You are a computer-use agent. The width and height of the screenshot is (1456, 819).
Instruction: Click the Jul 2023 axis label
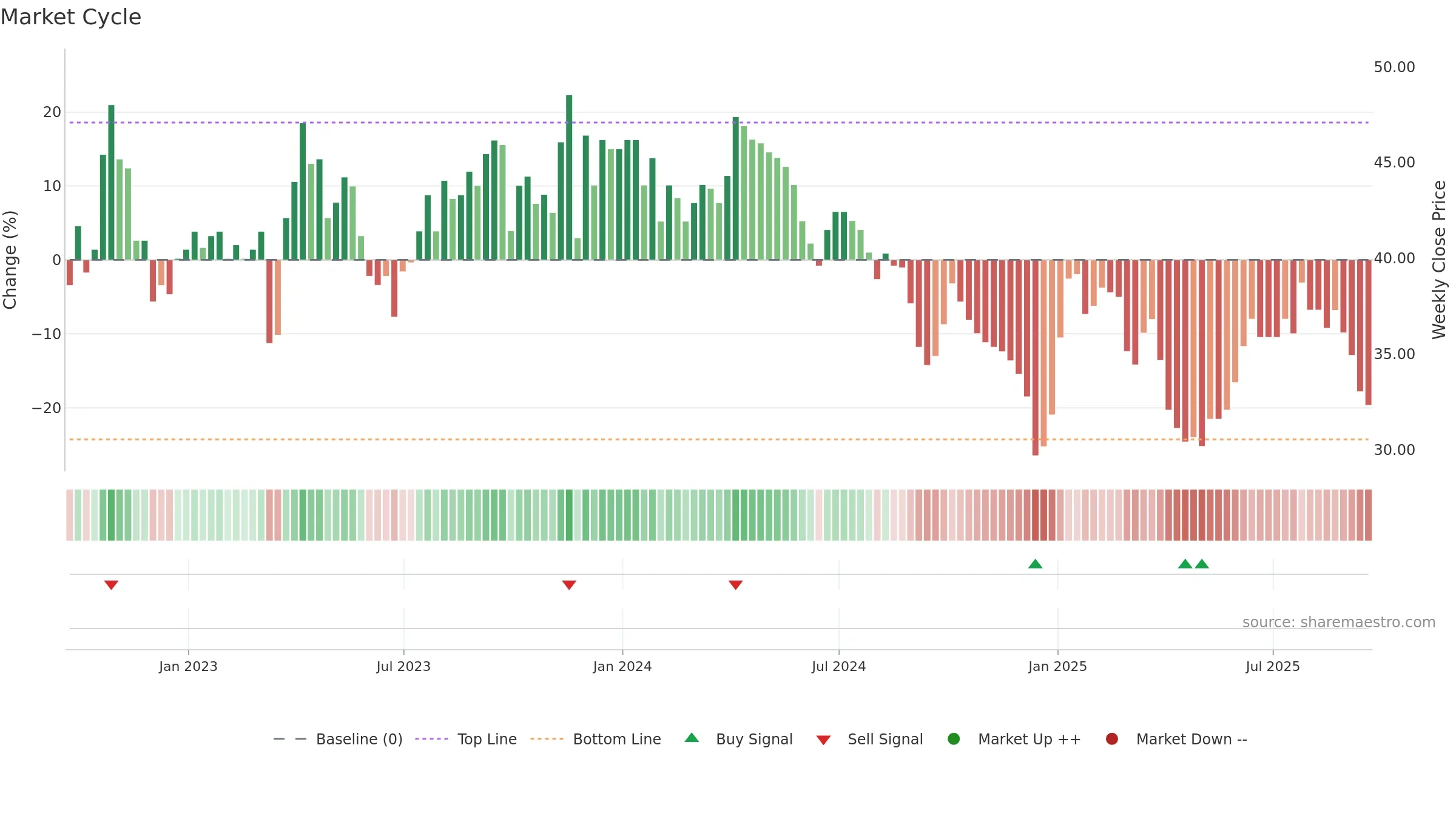(403, 666)
